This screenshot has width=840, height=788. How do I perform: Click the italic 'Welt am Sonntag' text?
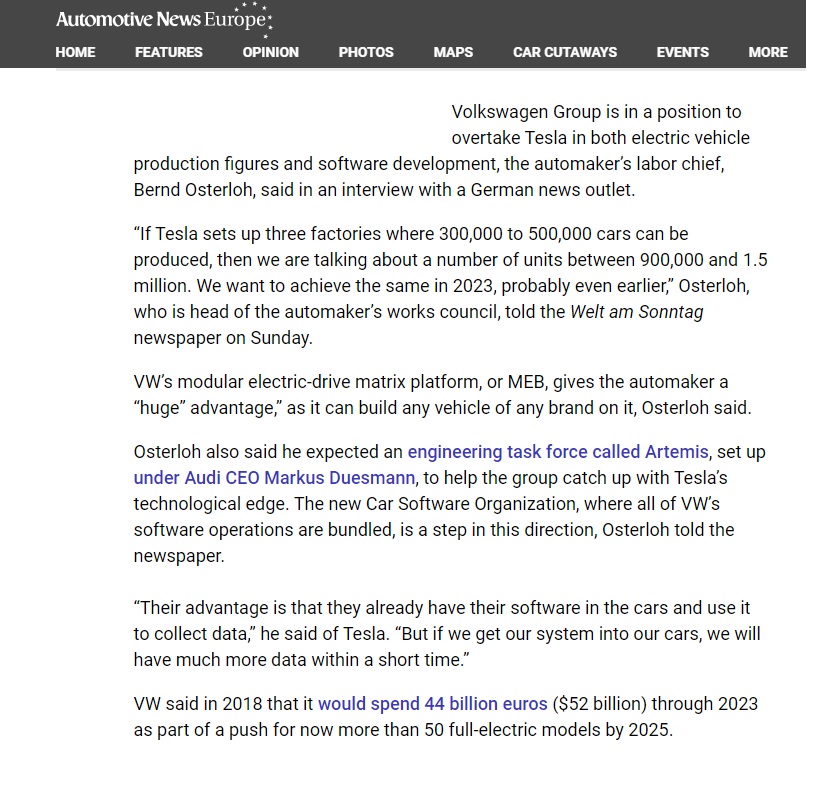coord(636,311)
